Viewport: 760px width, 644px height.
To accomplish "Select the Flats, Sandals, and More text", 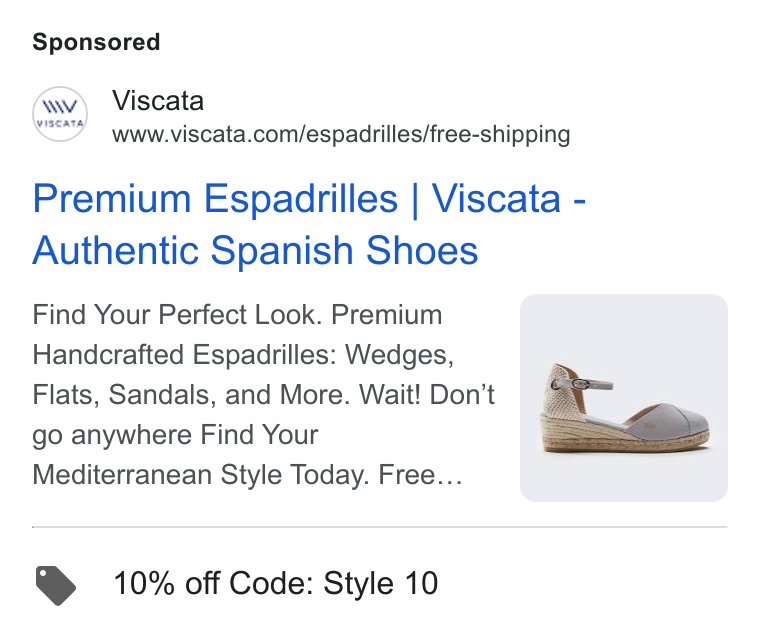I will (191, 394).
